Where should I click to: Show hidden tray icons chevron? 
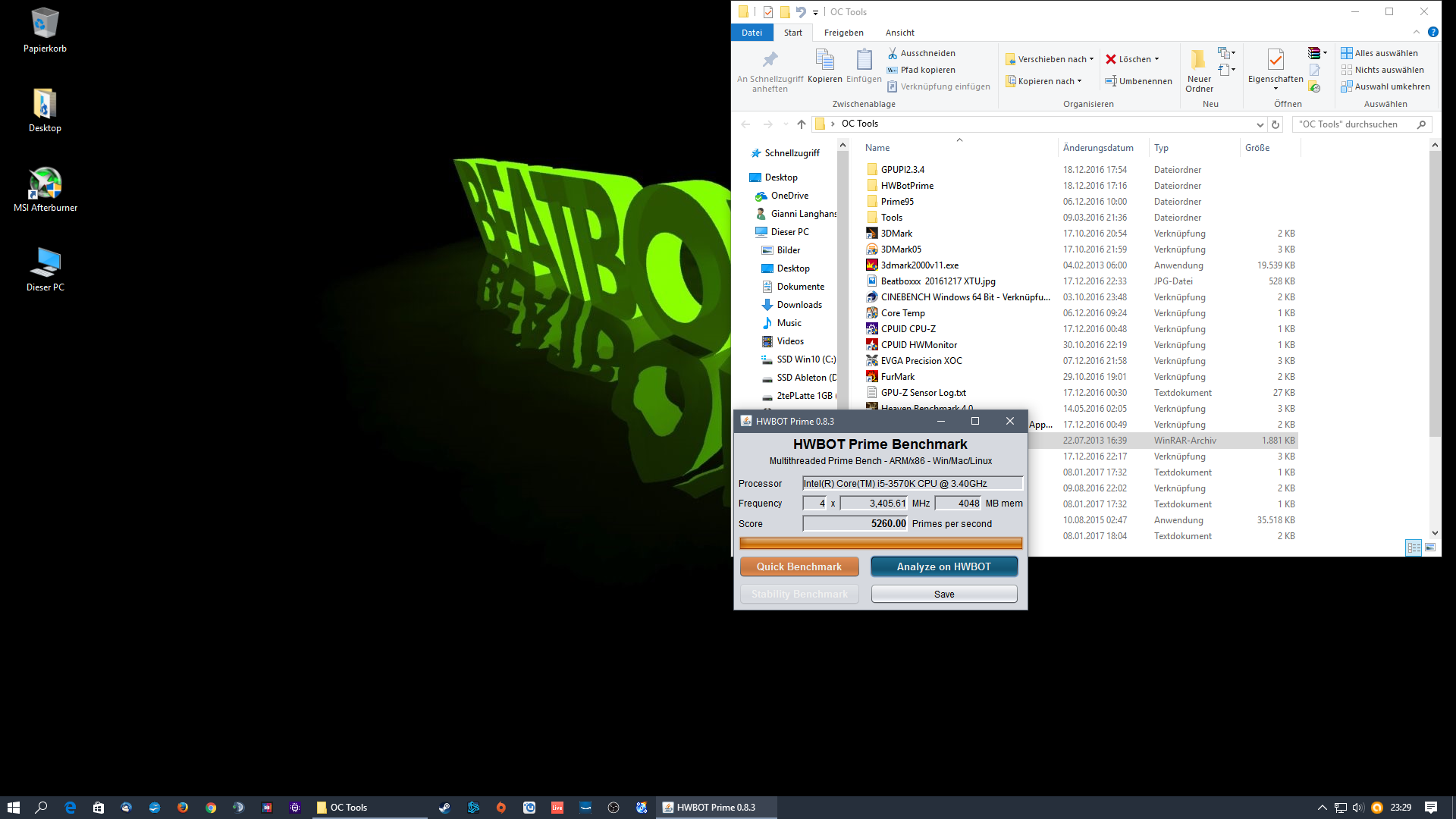1322,808
